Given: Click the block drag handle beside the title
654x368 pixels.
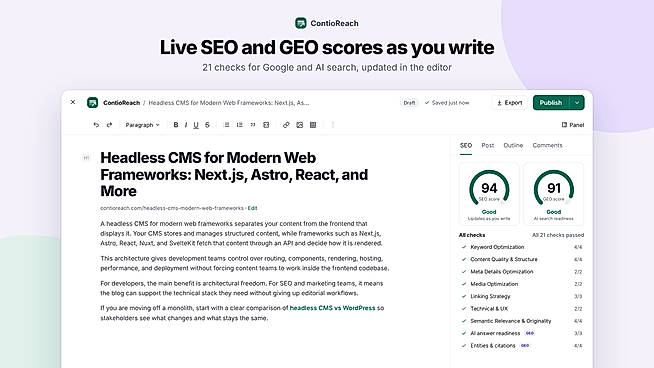Looking at the screenshot, I should 86,158.
